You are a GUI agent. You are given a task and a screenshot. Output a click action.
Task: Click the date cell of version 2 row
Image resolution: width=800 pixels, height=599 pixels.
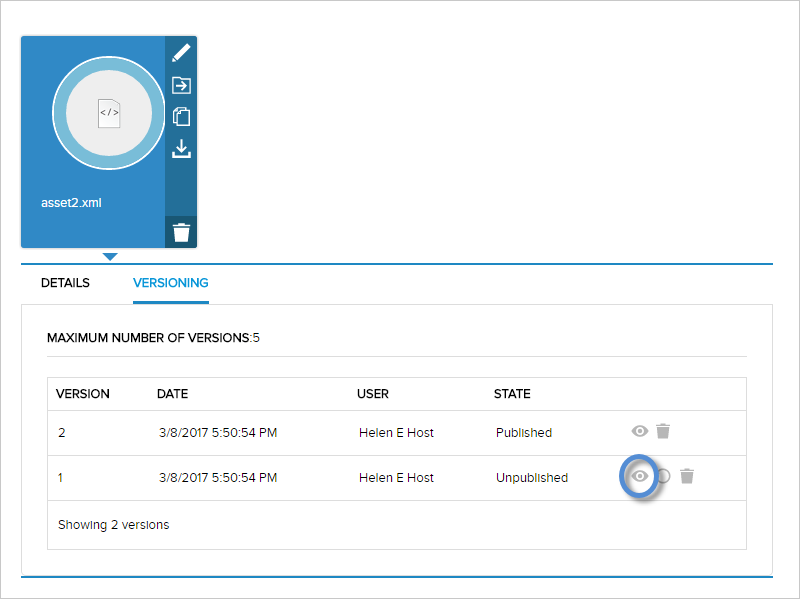click(x=218, y=433)
